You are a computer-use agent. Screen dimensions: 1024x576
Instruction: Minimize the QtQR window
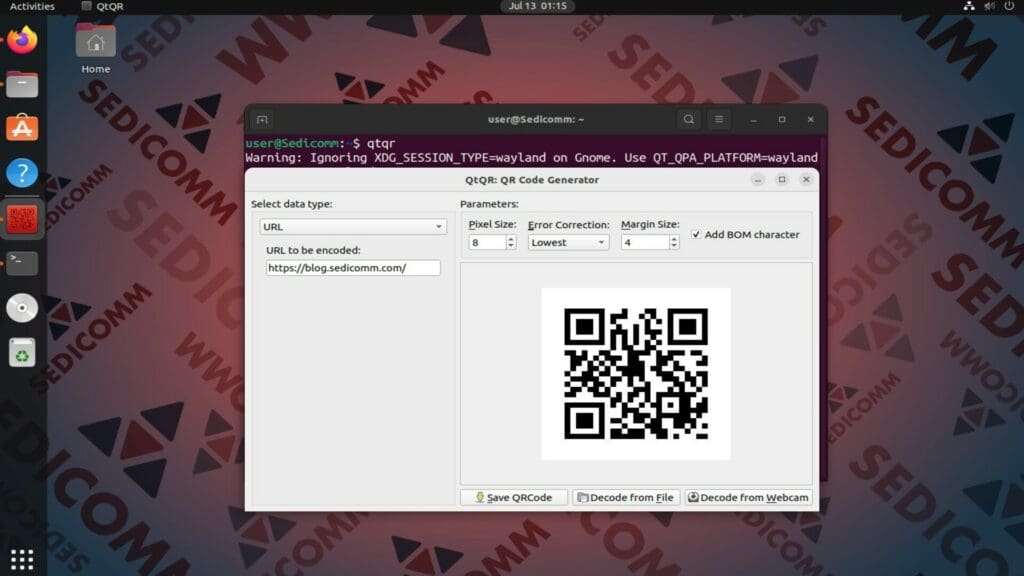tap(758, 180)
